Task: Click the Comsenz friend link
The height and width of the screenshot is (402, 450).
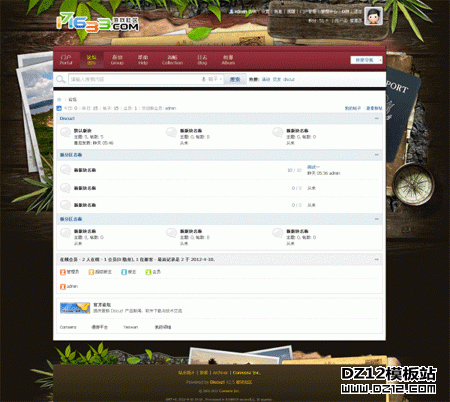Action: click(68, 327)
